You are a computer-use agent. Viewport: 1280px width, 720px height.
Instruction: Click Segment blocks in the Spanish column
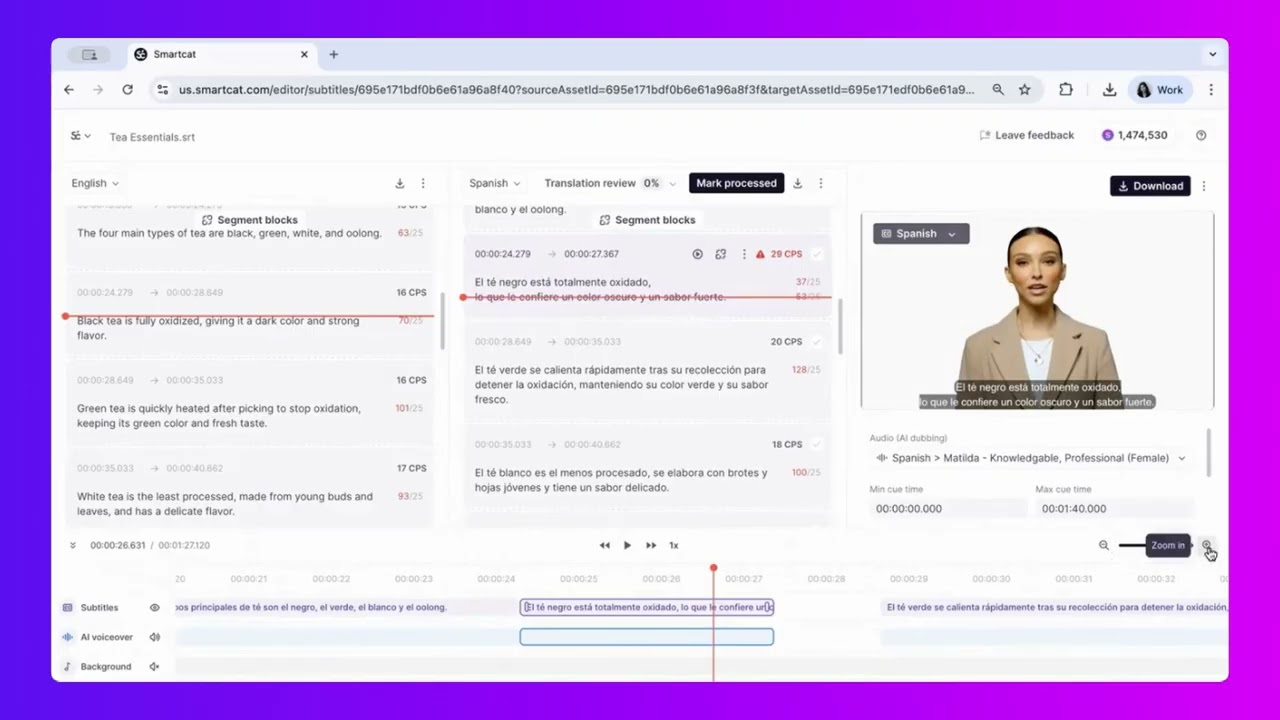tap(648, 220)
